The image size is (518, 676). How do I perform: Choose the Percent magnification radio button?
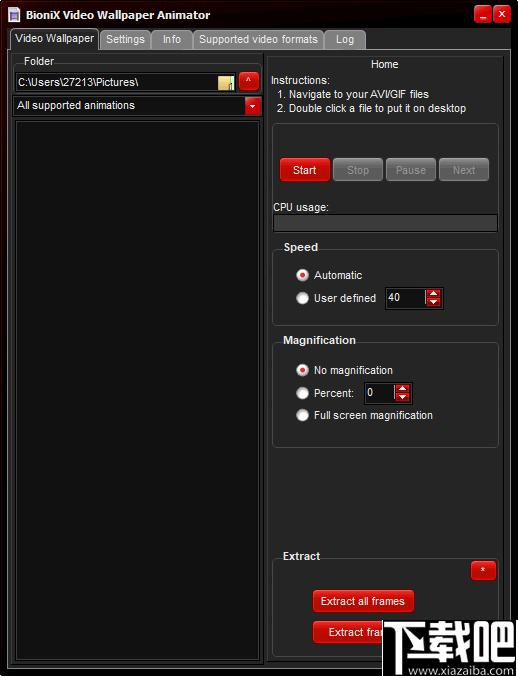pyautogui.click(x=303, y=393)
